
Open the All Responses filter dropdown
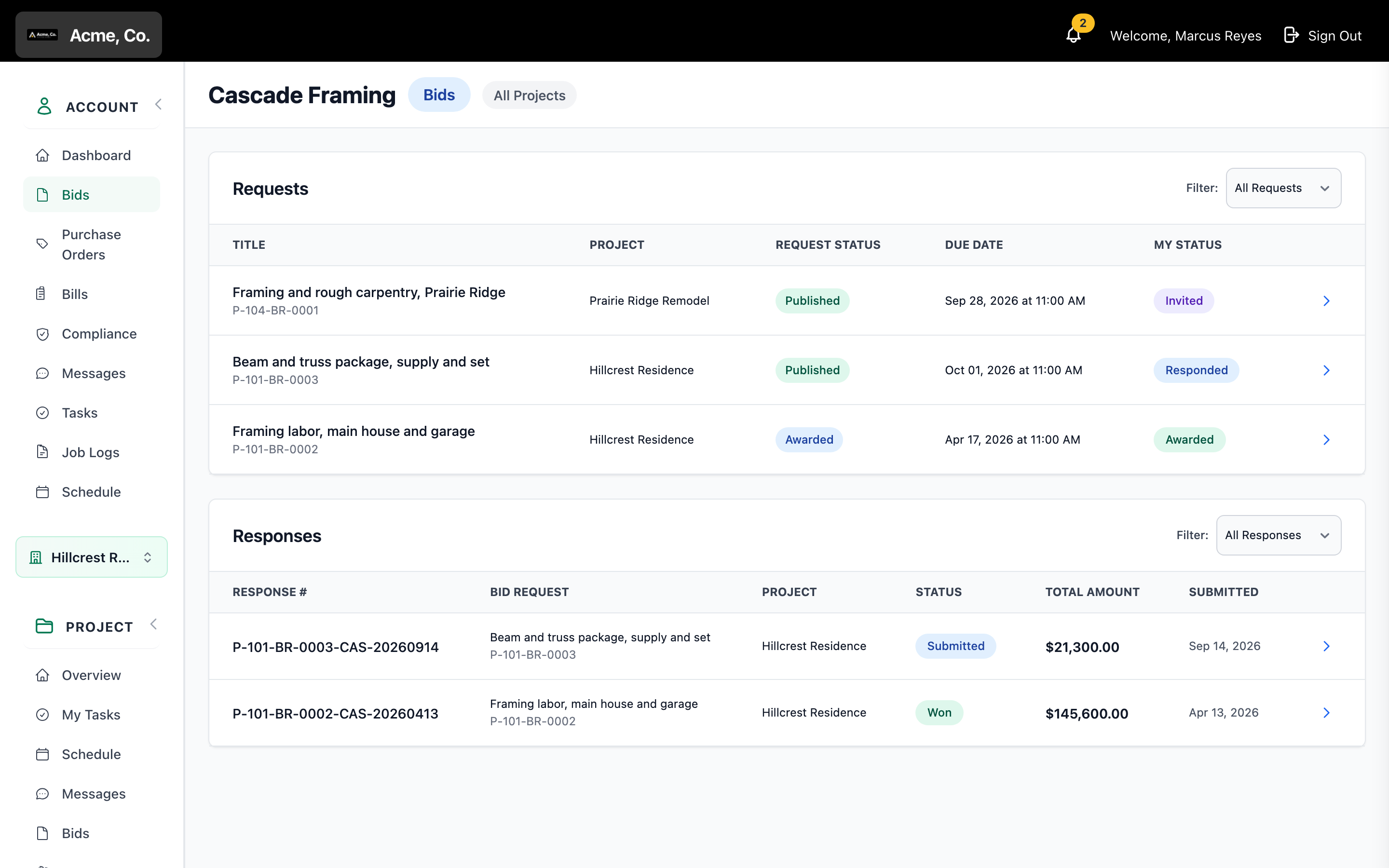tap(1278, 535)
